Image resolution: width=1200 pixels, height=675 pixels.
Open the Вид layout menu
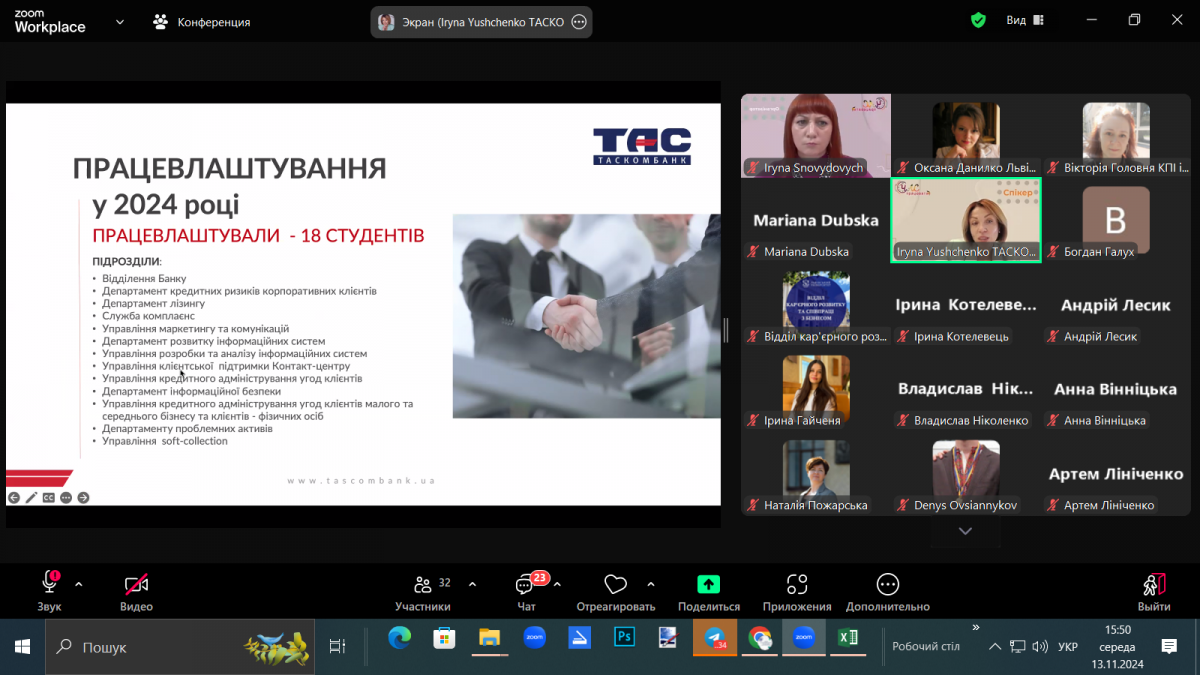click(1024, 21)
